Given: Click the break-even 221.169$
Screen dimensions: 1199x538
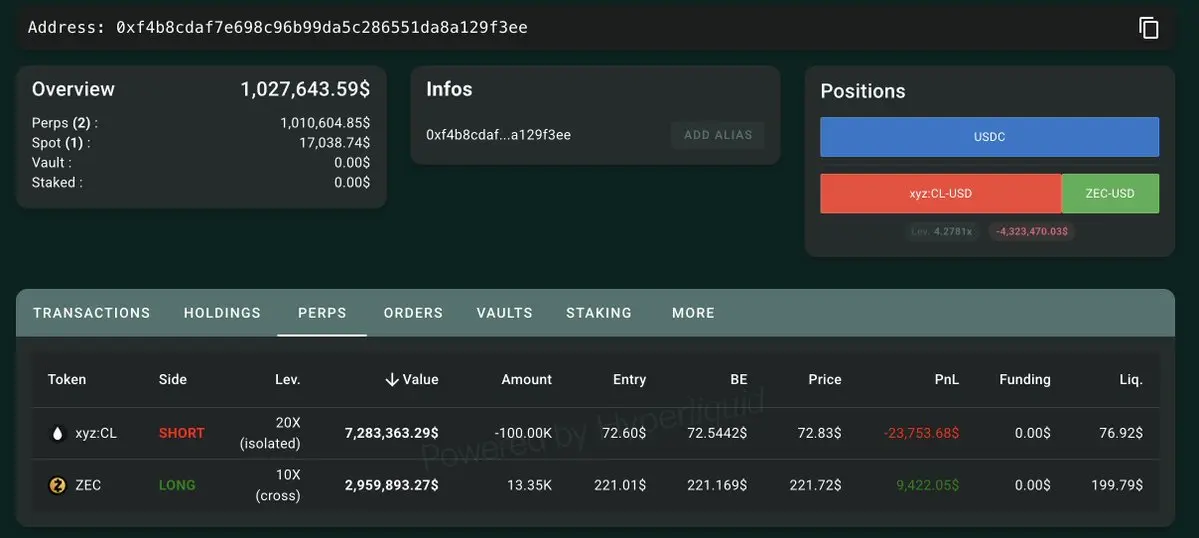Looking at the screenshot, I should tap(717, 485).
